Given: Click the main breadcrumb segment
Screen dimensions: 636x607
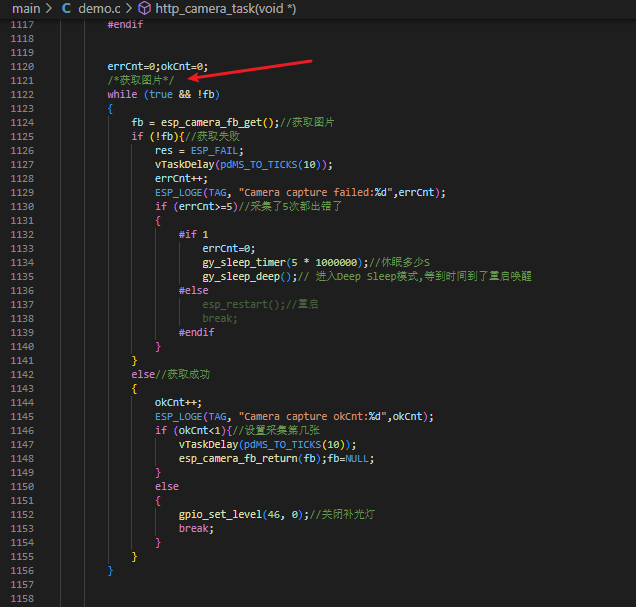Looking at the screenshot, I should tap(26, 9).
